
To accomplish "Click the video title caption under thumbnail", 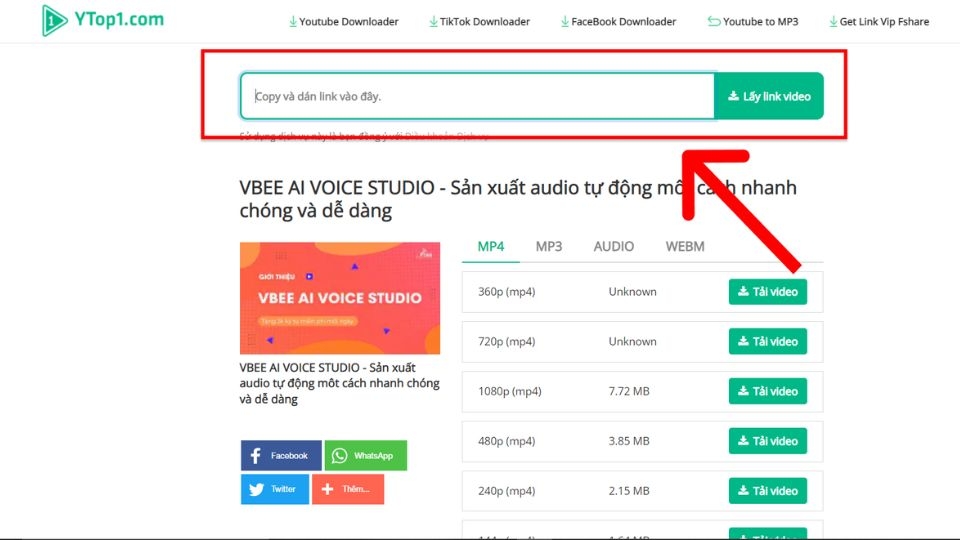I will tap(339, 383).
